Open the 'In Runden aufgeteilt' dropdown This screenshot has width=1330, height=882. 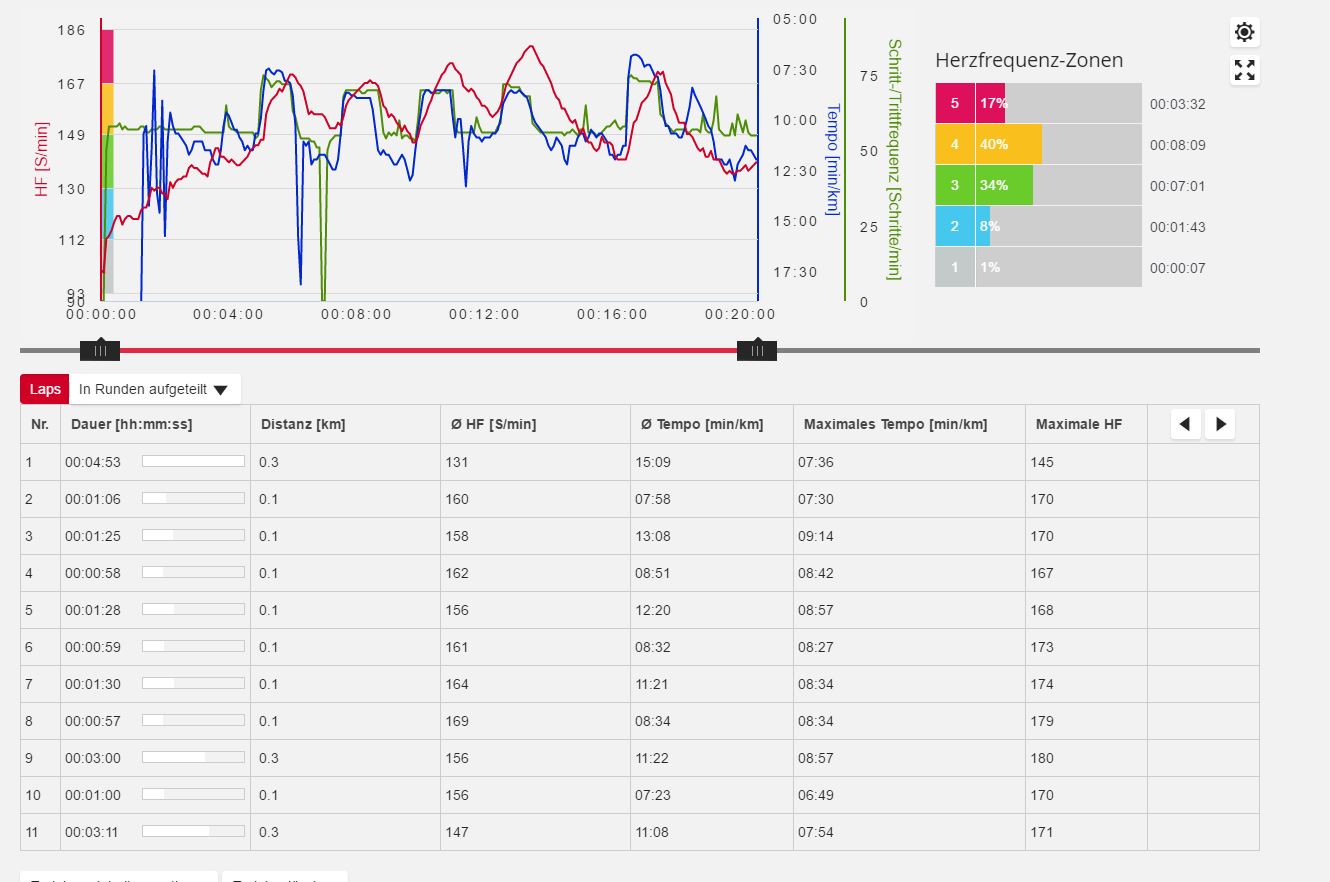(155, 389)
